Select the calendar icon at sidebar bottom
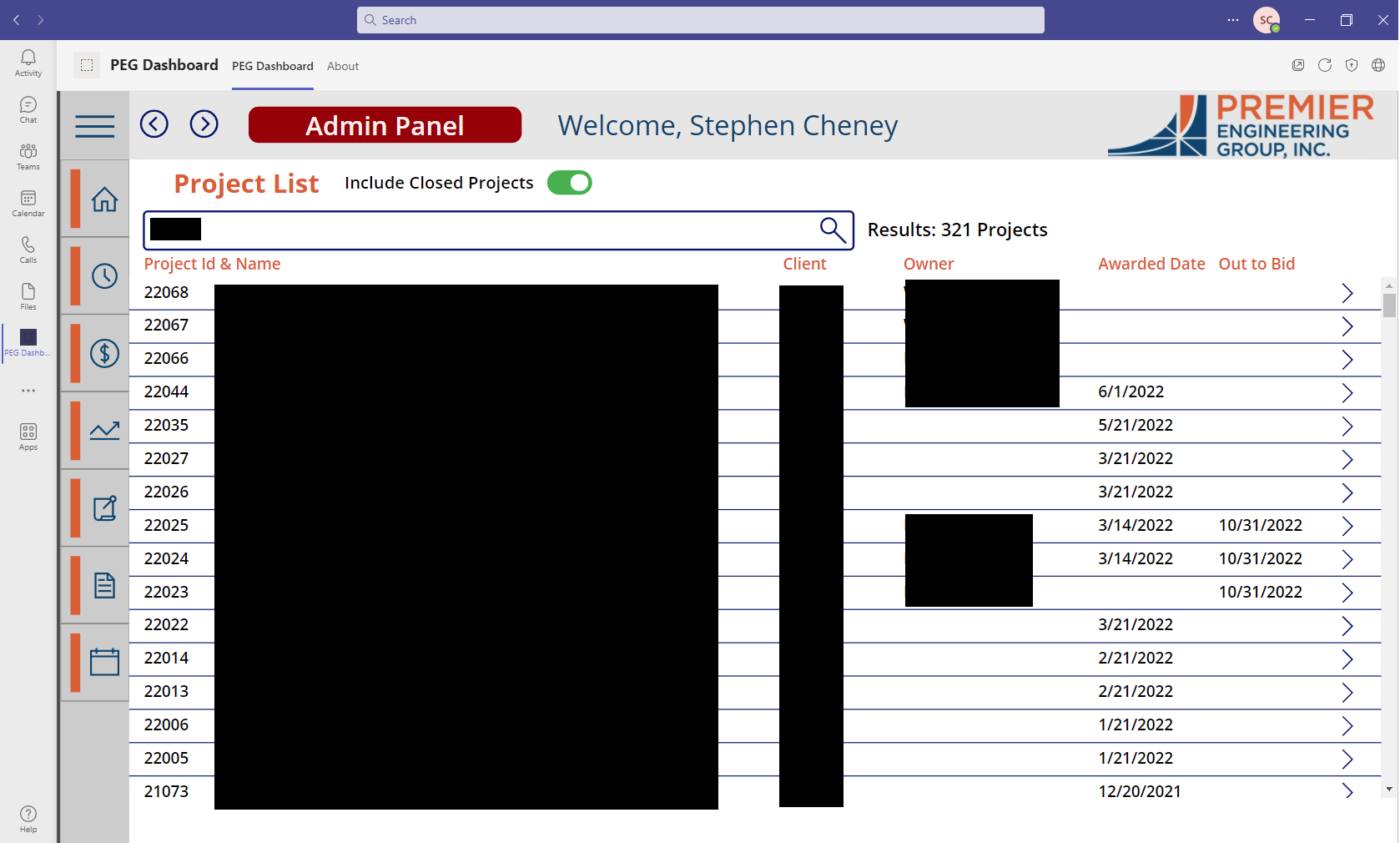Screen dimensions: 1400x843 [105, 660]
